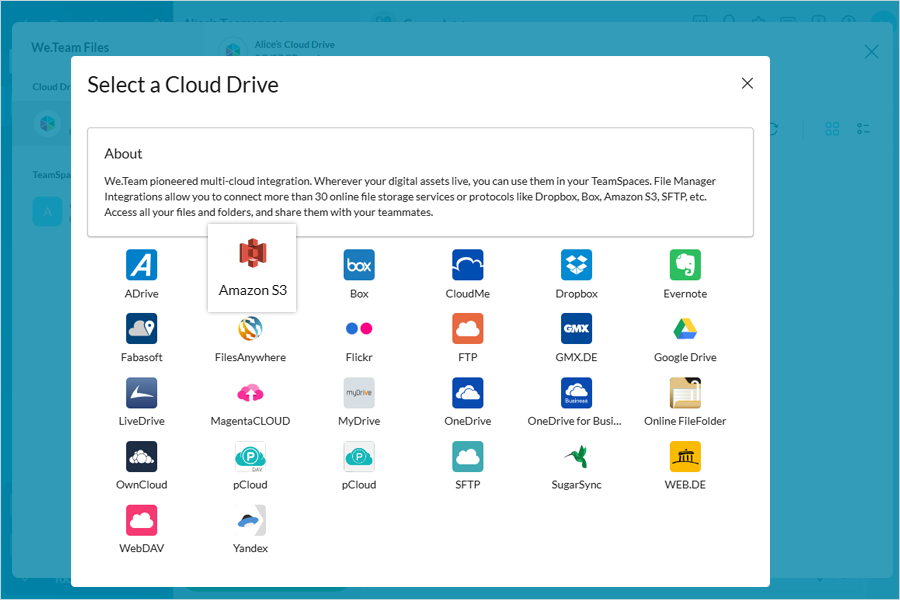The image size is (900, 600).
Task: Select the FilesAnywhere icon
Action: 250,328
